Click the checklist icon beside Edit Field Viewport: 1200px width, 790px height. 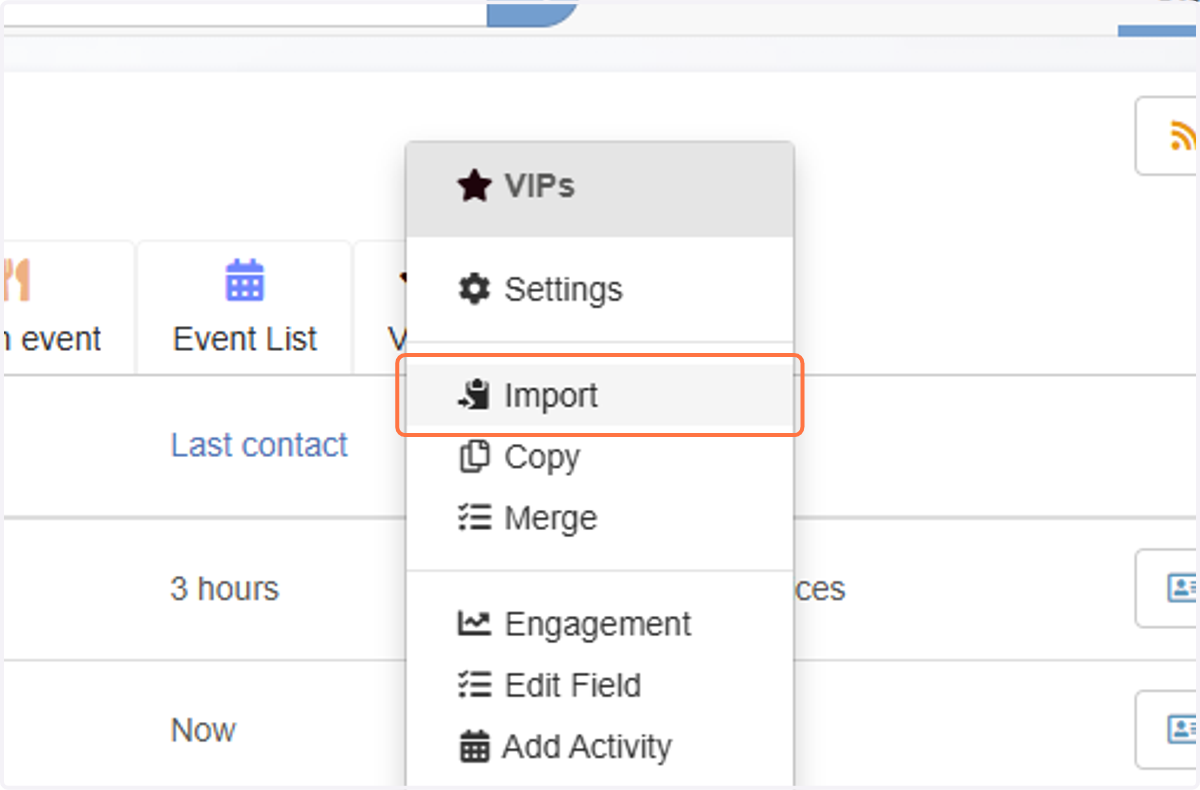click(x=474, y=685)
